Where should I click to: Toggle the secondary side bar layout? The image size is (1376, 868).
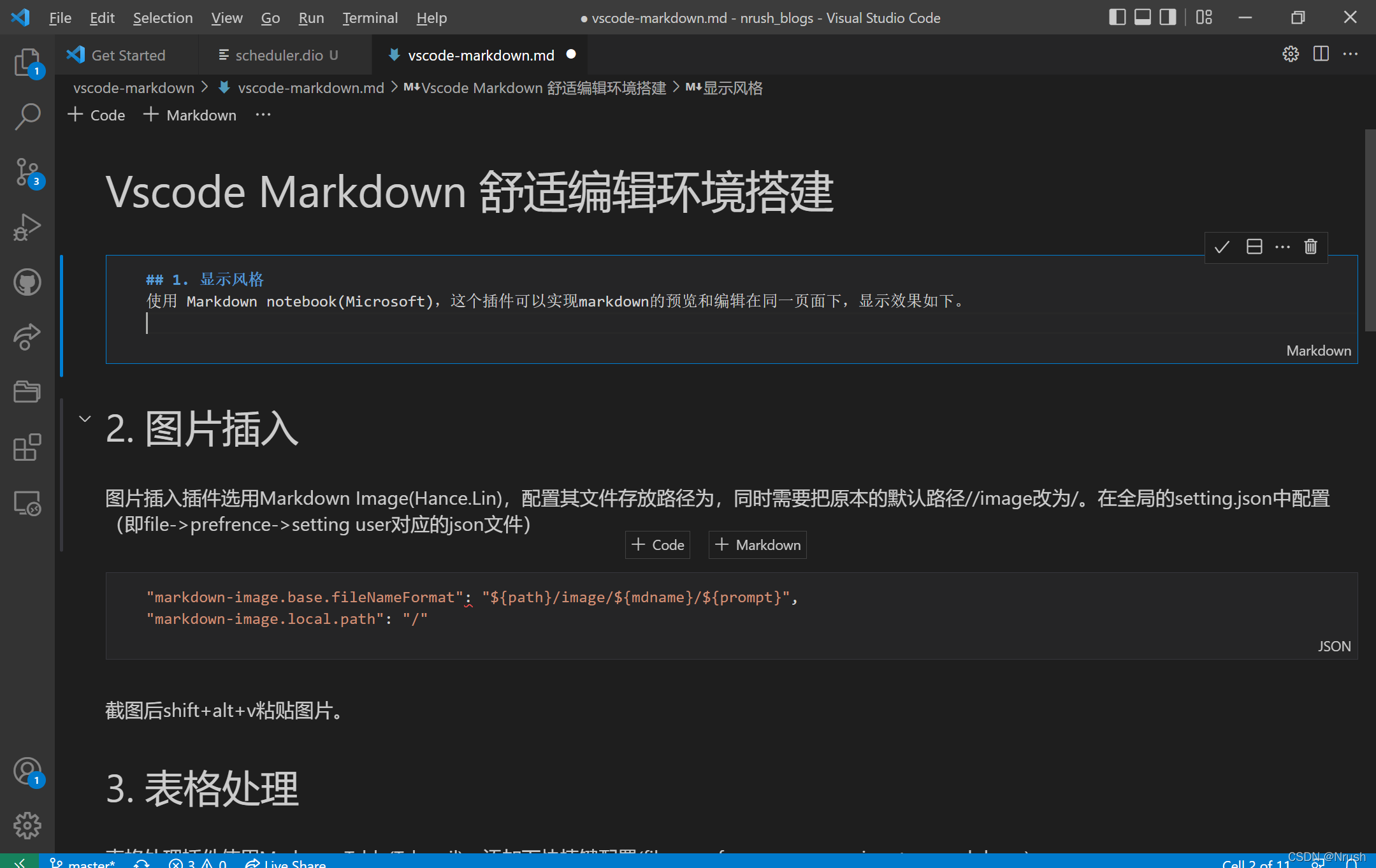(x=1167, y=17)
